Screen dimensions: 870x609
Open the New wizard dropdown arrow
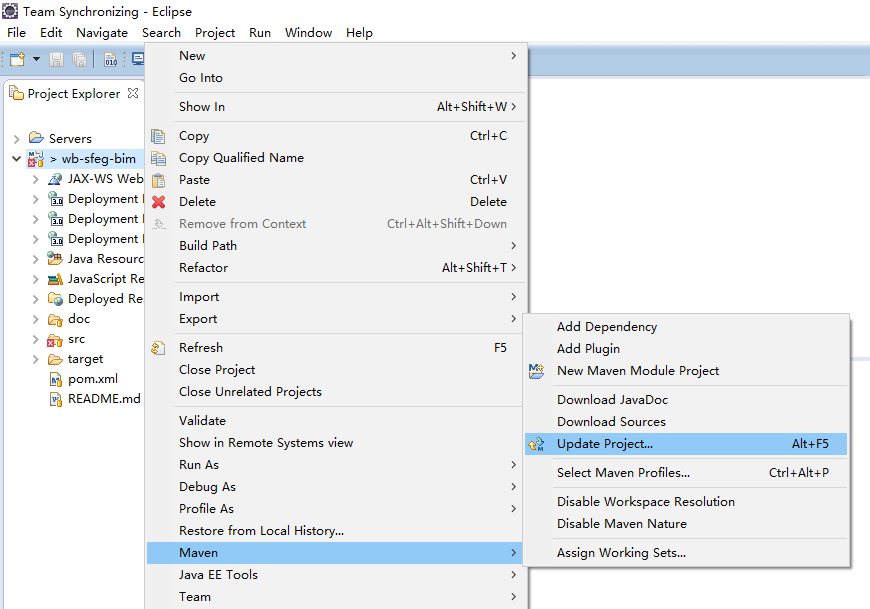pos(37,59)
